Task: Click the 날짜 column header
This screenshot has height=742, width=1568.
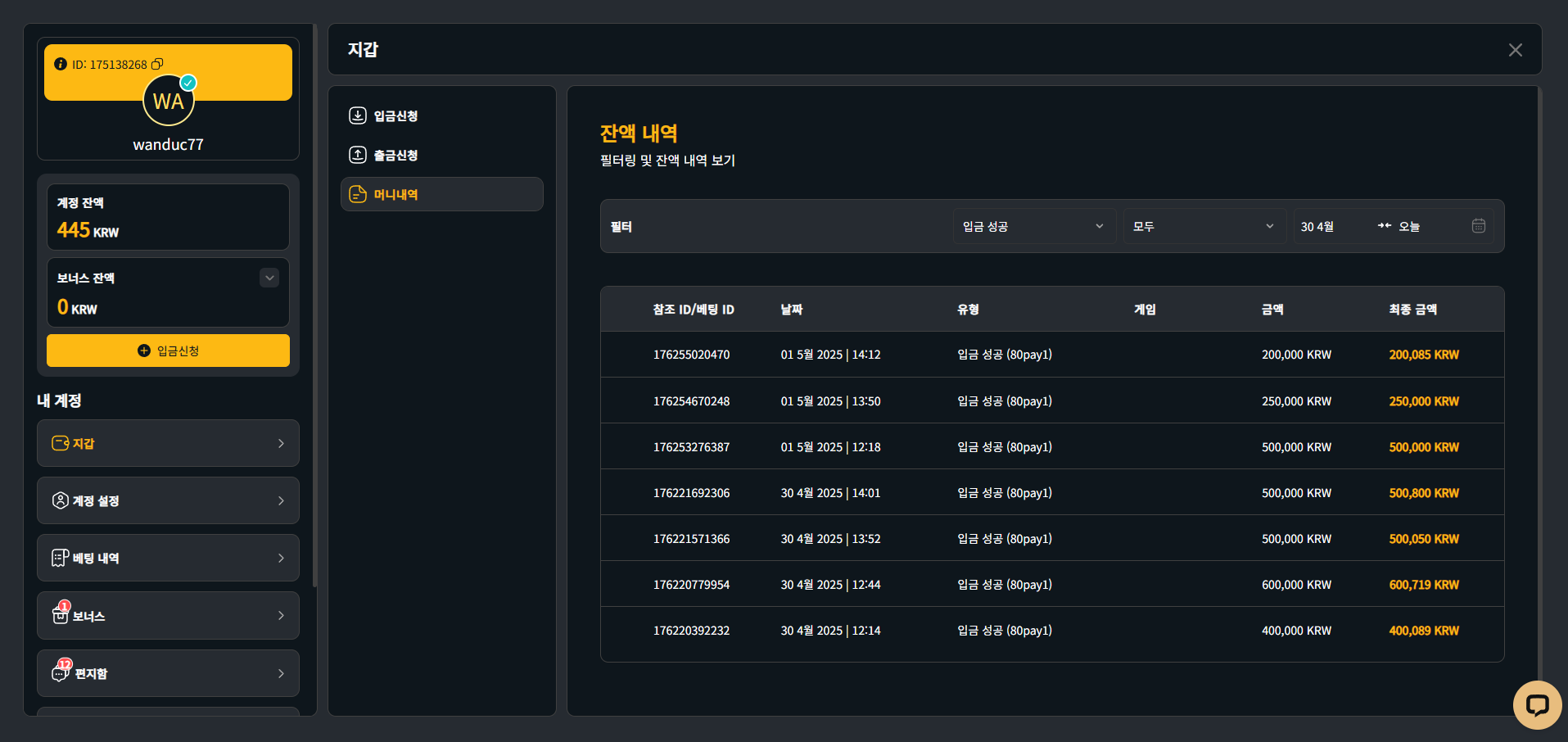Action: tap(792, 310)
